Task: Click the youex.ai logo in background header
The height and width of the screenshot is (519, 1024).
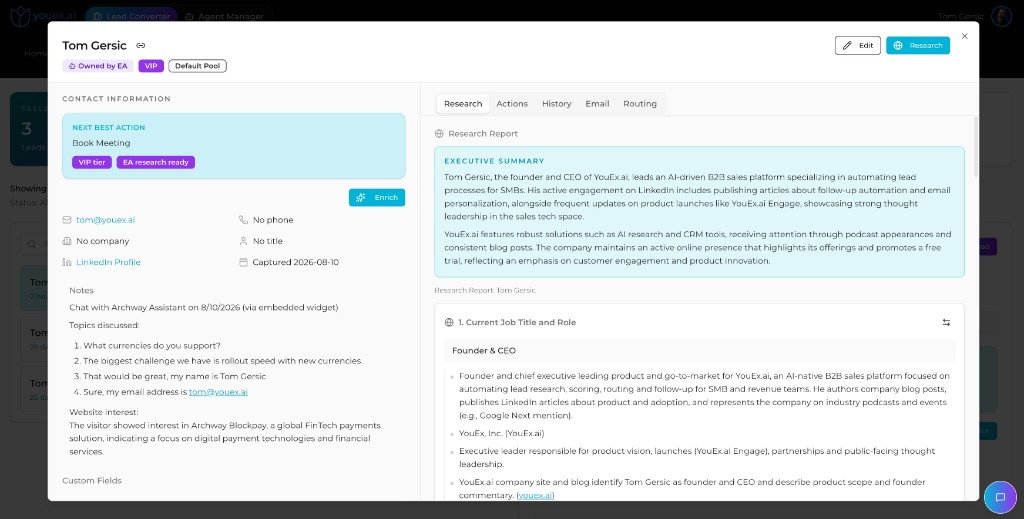Action: coord(44,16)
